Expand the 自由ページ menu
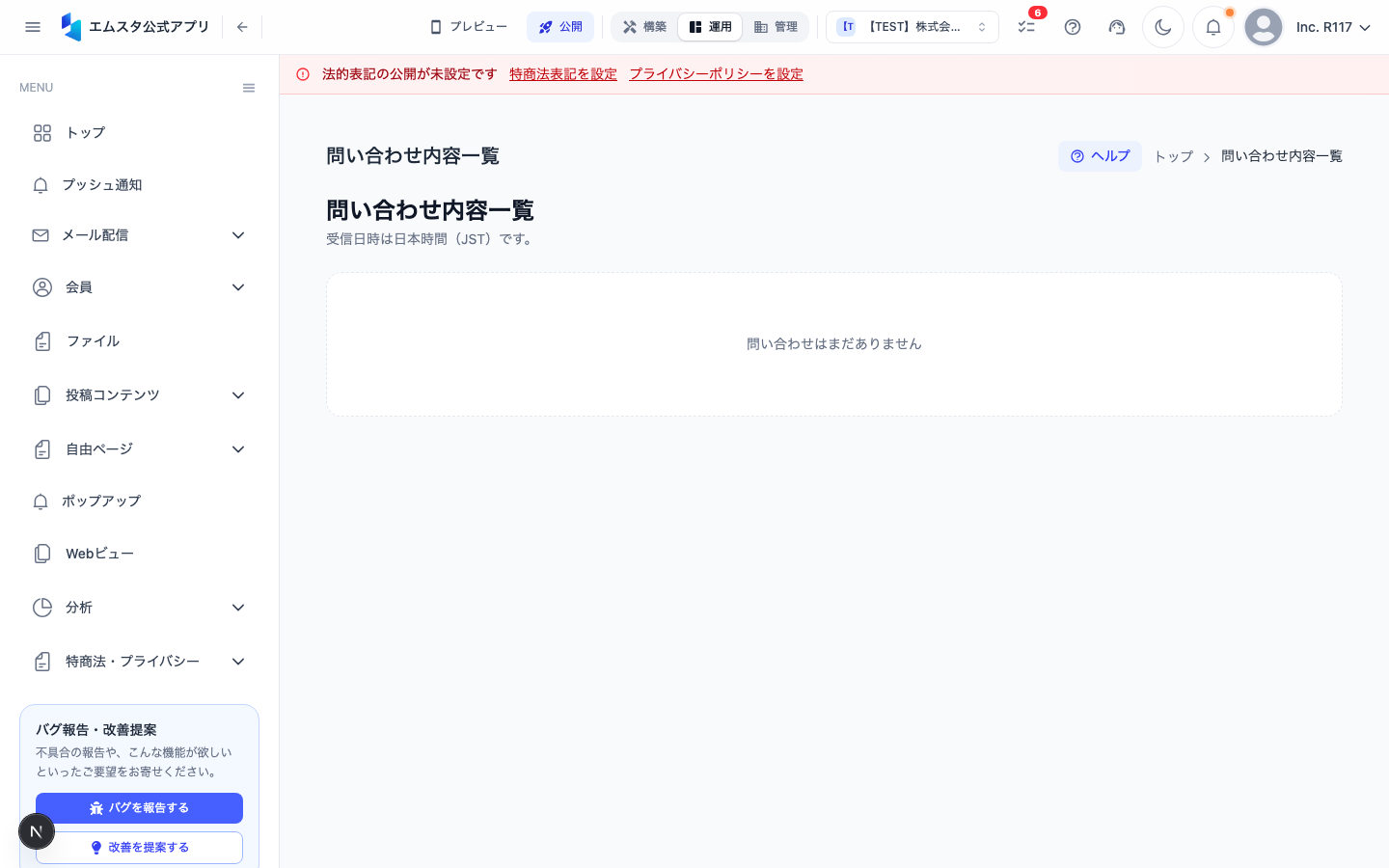Screen dimensions: 1389x868 pyautogui.click(x=139, y=449)
